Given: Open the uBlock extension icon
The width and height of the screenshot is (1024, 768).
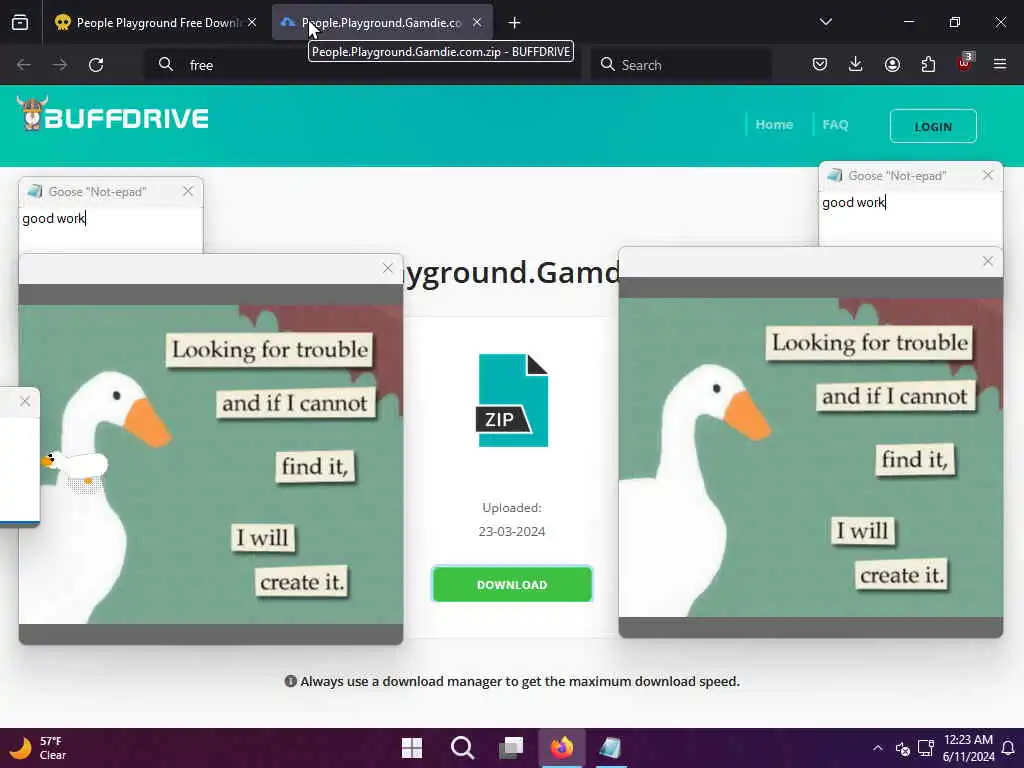Looking at the screenshot, I should pos(965,63).
